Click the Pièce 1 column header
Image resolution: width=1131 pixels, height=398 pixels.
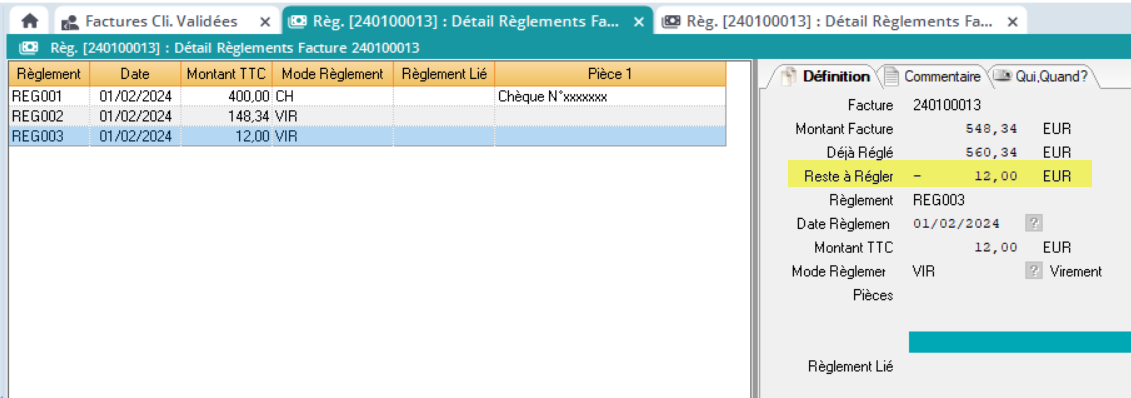[610, 74]
